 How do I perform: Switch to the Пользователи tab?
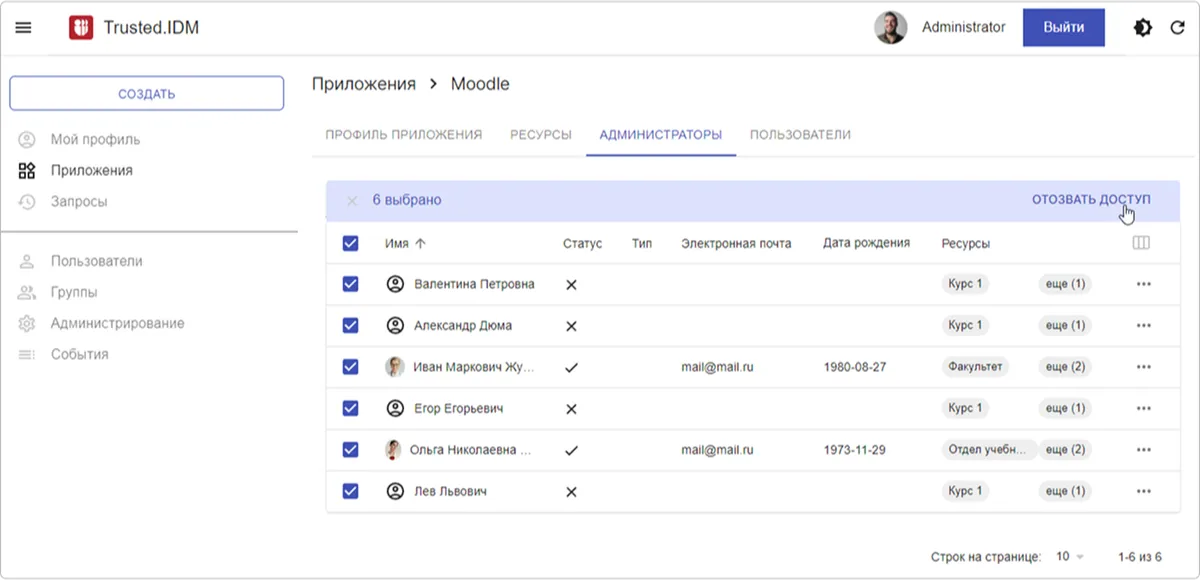[801, 134]
